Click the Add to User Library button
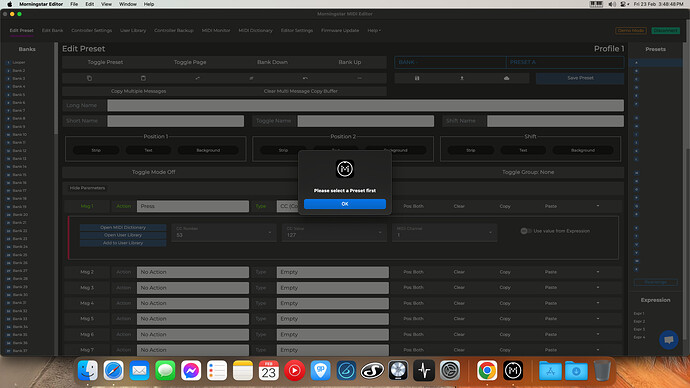This screenshot has height=388, width=690. pos(123,243)
